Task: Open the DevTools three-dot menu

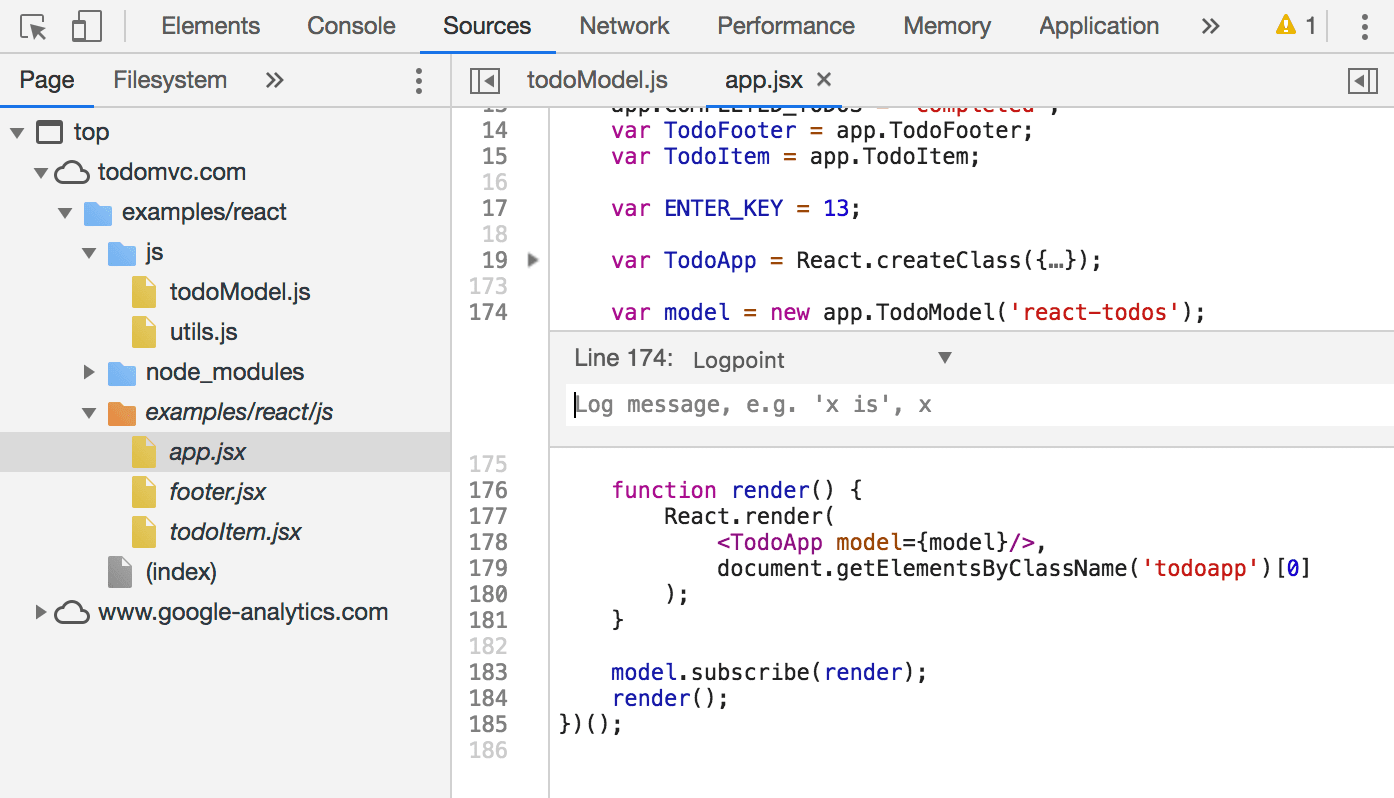Action: coord(1364,26)
